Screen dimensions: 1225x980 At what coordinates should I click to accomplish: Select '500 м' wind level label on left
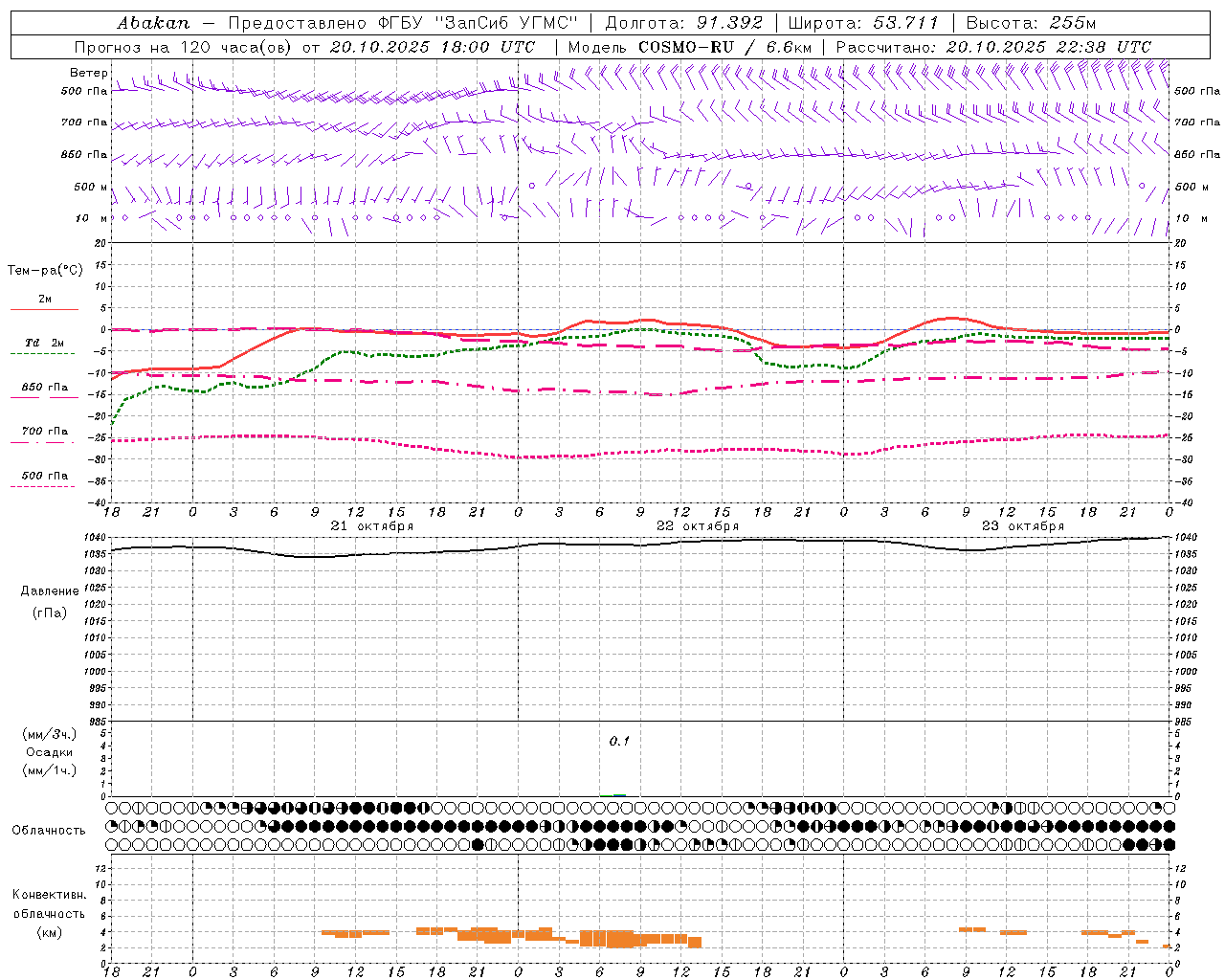[x=91, y=187]
